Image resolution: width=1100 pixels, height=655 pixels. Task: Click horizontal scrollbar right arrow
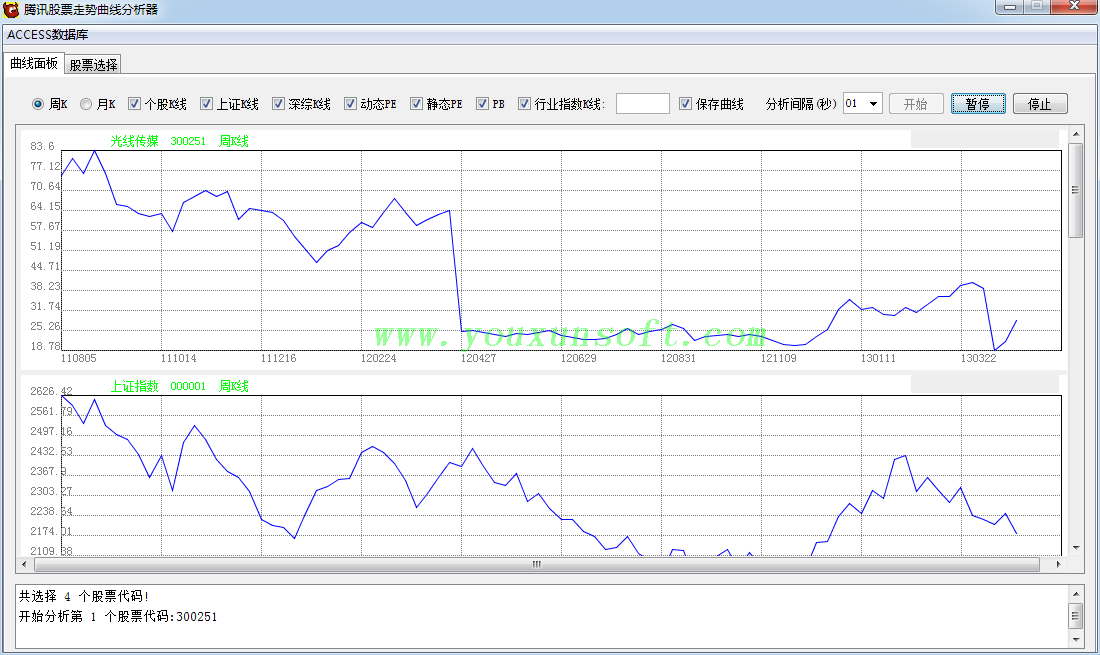(1059, 564)
